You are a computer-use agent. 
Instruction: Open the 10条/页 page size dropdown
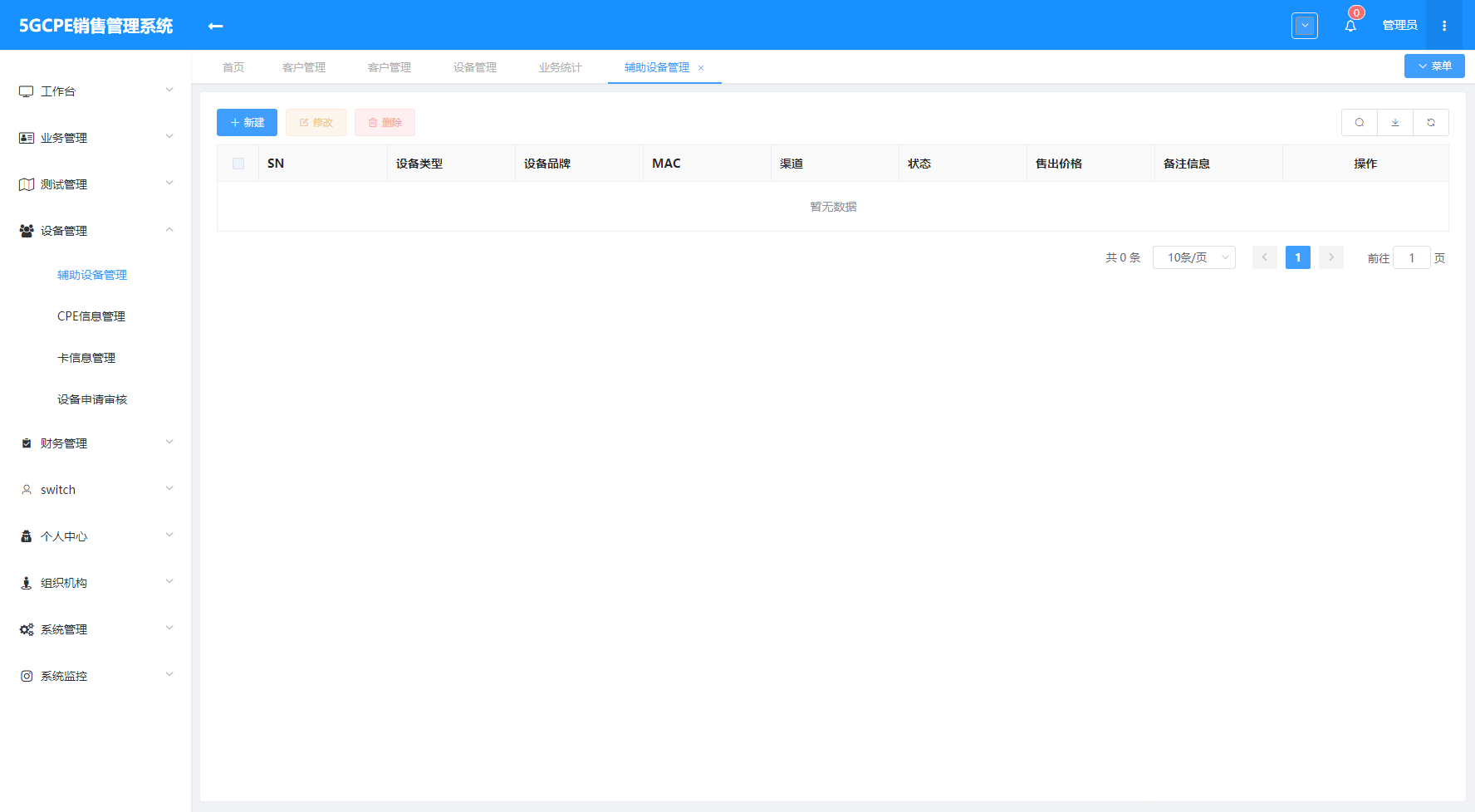click(x=1193, y=257)
